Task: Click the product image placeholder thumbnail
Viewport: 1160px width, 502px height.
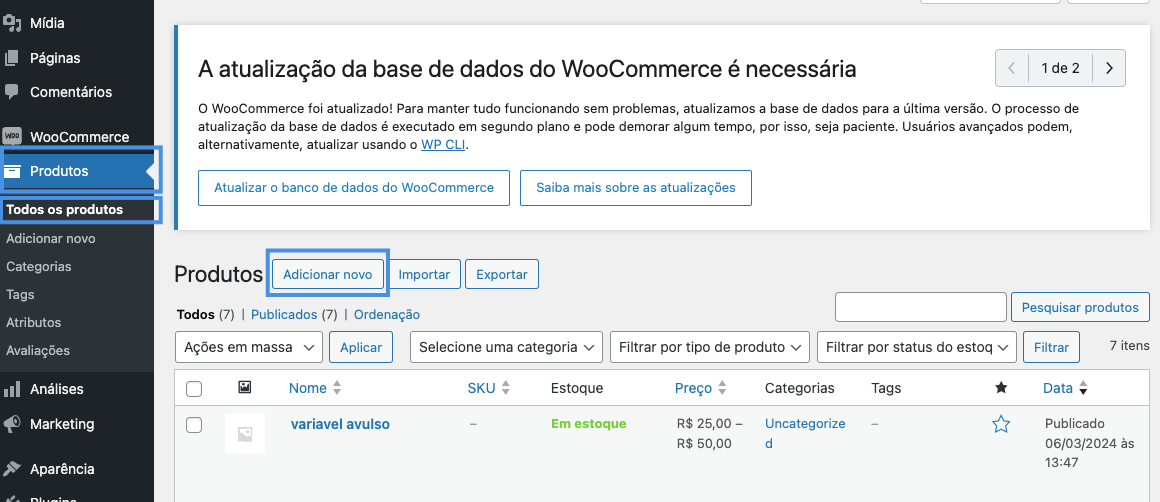Action: [245, 434]
